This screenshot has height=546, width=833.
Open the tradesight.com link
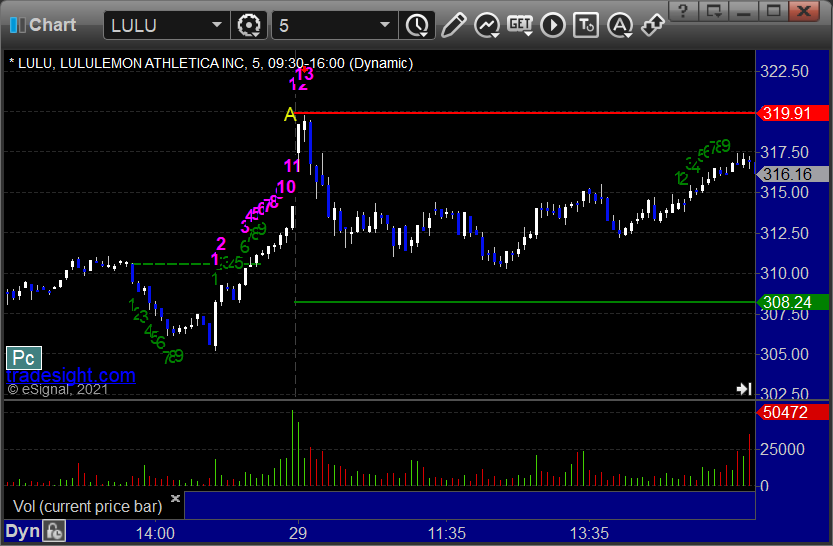coord(71,376)
